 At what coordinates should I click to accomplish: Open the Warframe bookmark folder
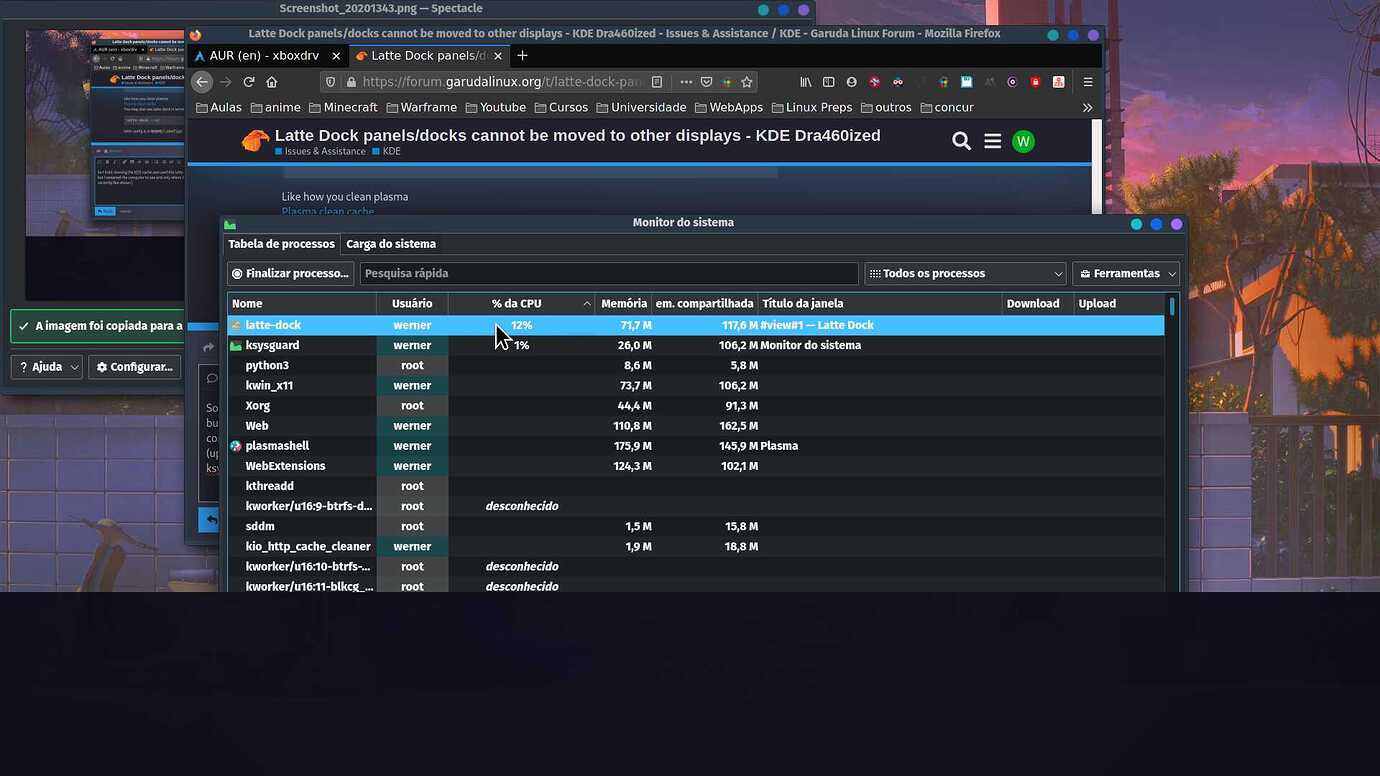pos(421,107)
